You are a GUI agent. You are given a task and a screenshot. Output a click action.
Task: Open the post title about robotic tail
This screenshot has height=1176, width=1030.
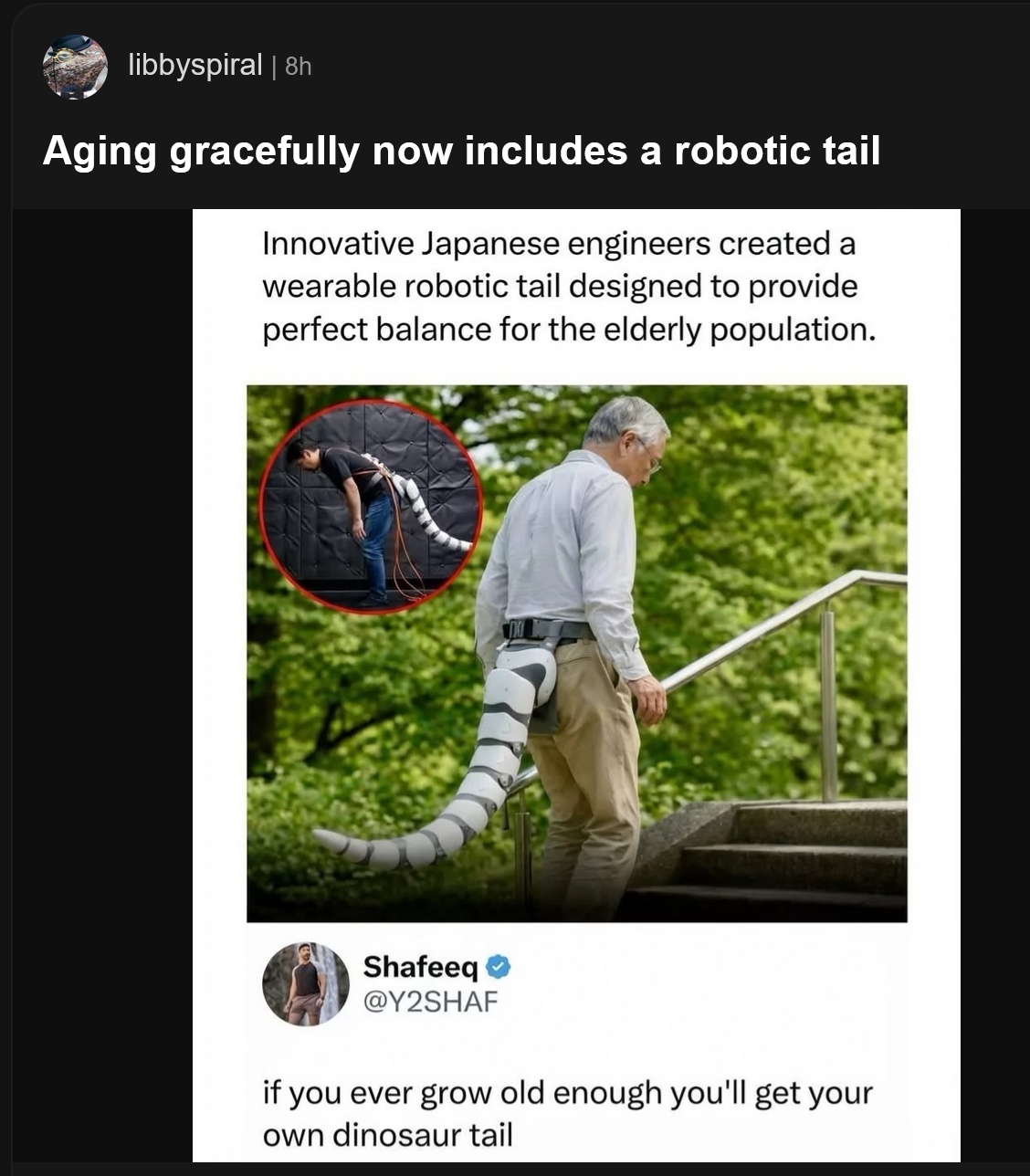tap(461, 151)
